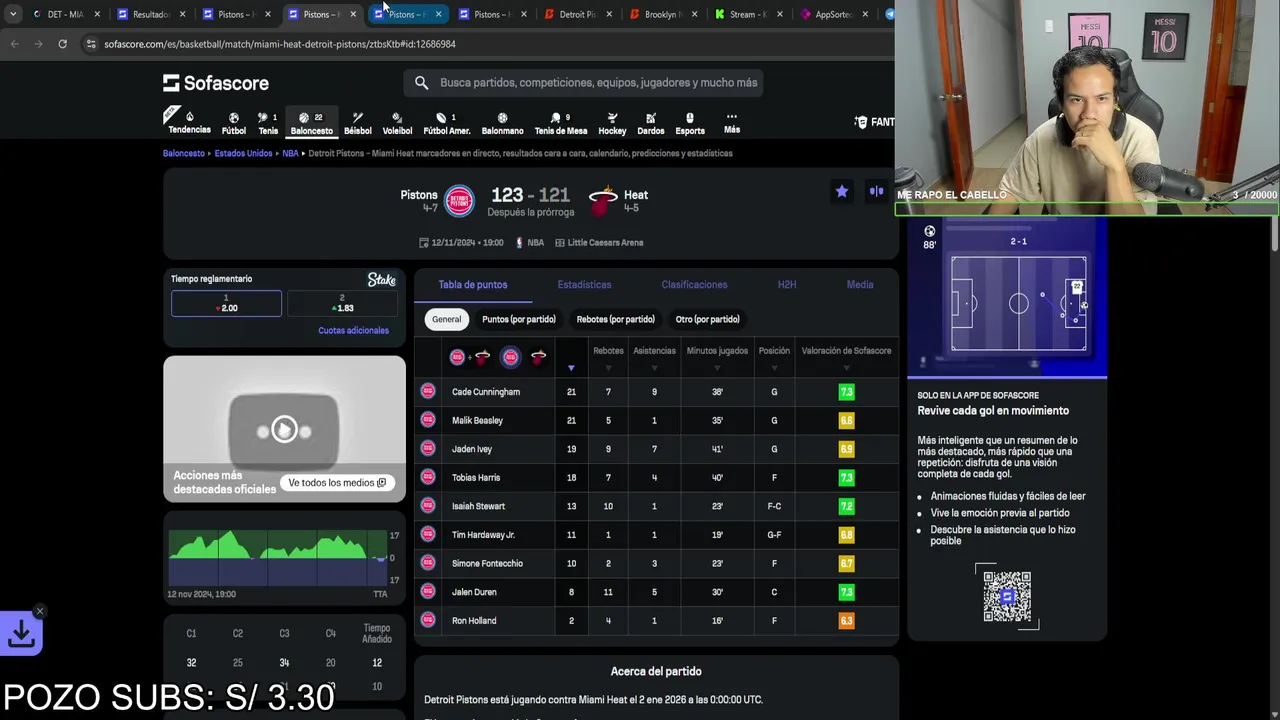
Task: Open the Más sports overflow menu
Action: pos(732,123)
